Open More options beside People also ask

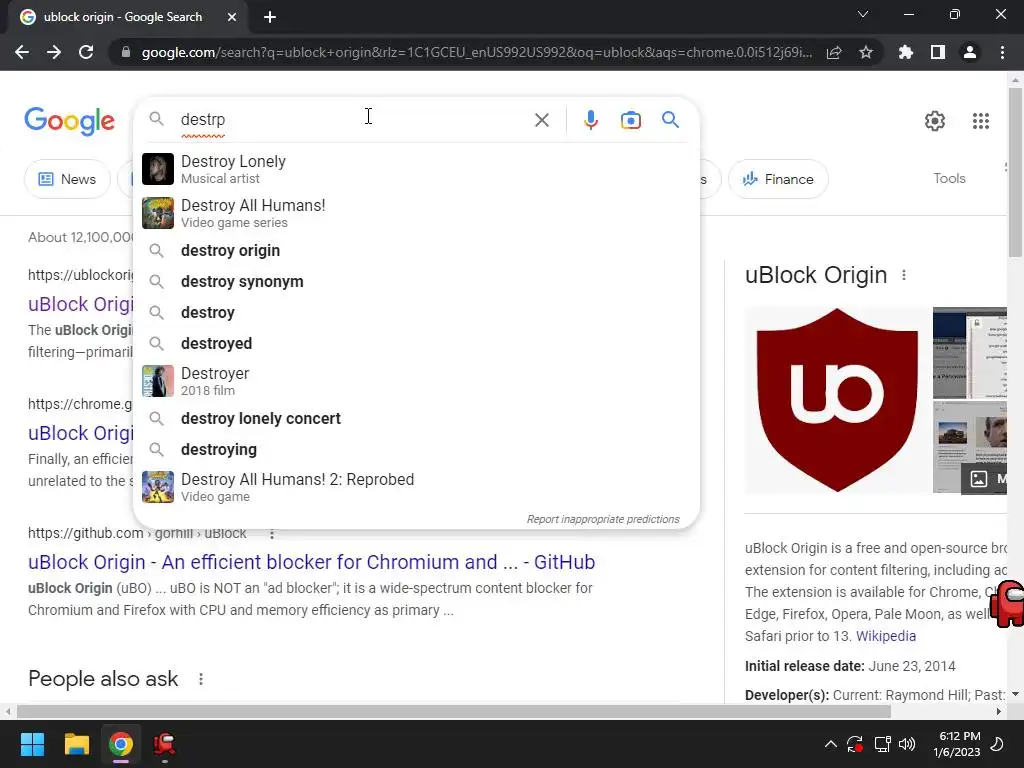[200, 679]
